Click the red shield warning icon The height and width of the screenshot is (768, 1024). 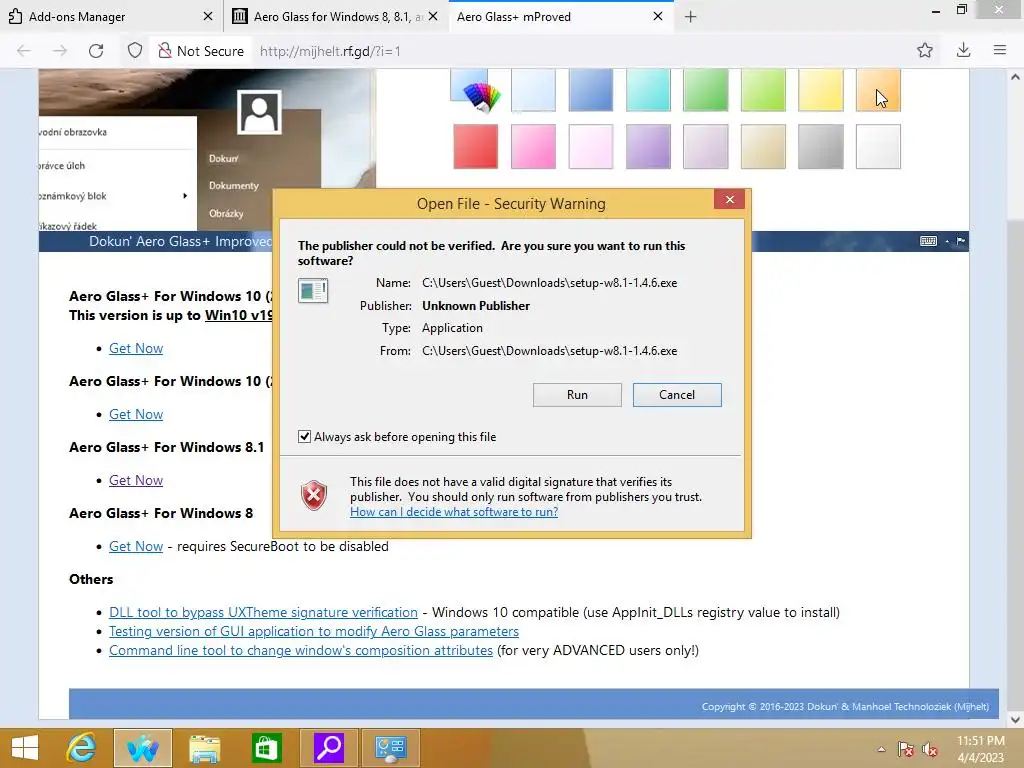point(313,496)
